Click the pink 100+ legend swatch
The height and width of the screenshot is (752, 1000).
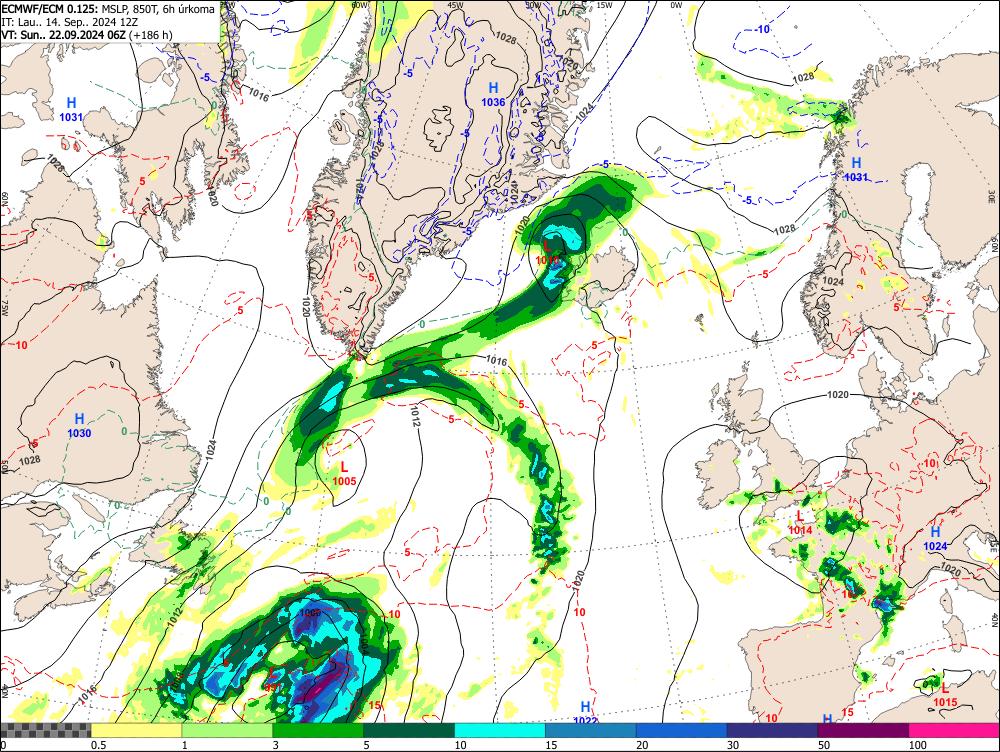coord(954,730)
